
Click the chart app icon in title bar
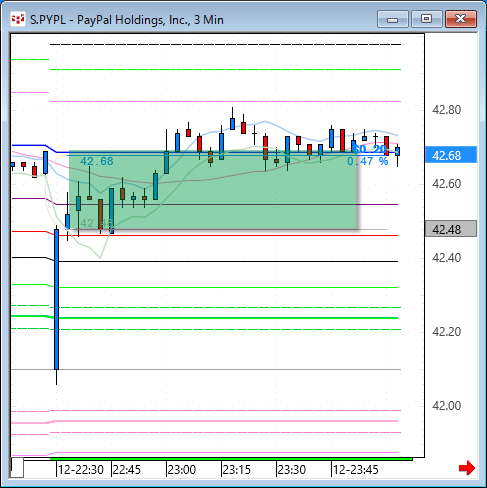pos(18,20)
